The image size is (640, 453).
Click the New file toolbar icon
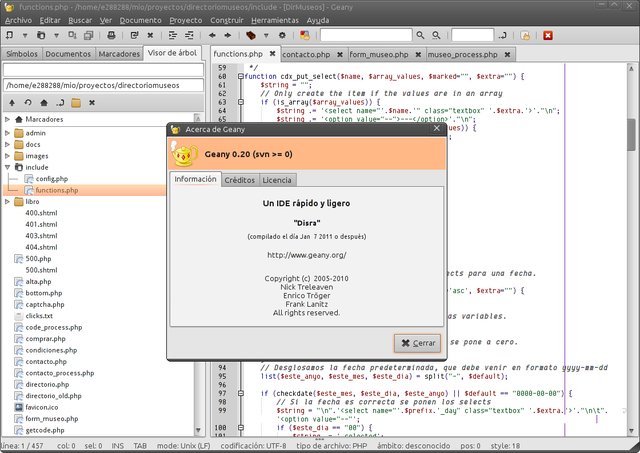[x=9, y=36]
